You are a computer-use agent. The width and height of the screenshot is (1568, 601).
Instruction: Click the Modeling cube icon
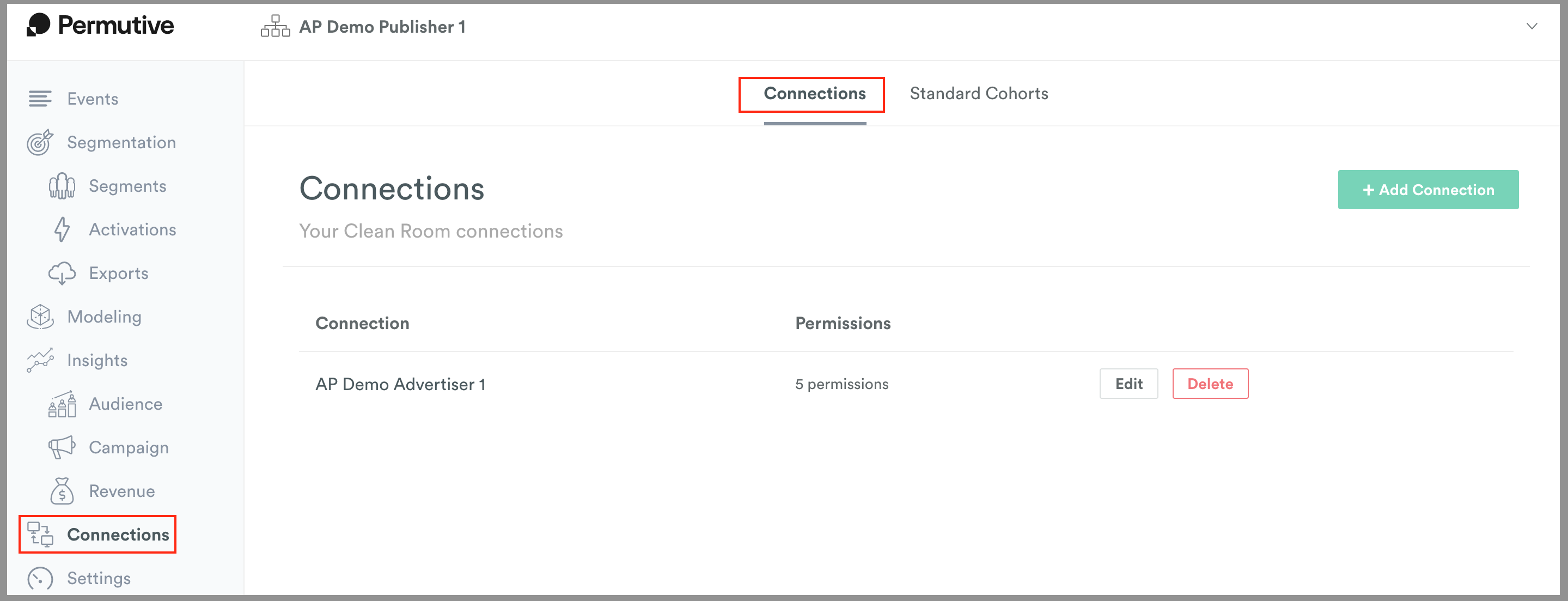coord(40,317)
